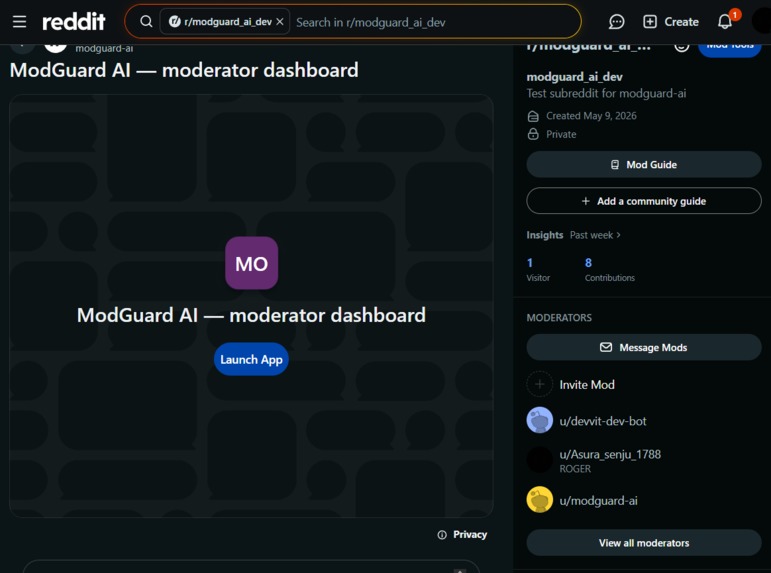
Task: Open u/Asura_senju_1788 moderator profile
Action: (610, 454)
